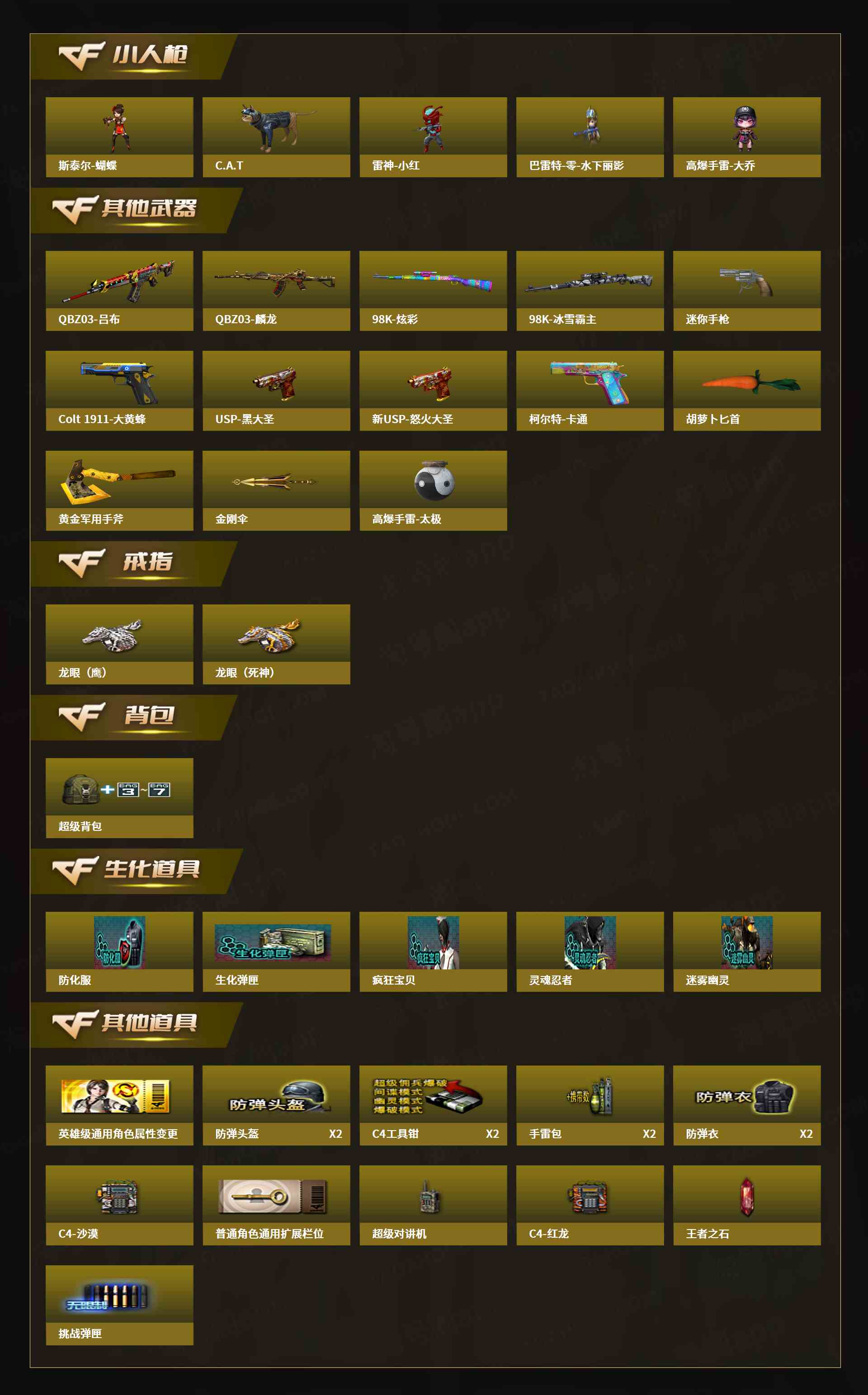Image resolution: width=868 pixels, height=1395 pixels.
Task: Open the 王者之石 red crystal icon
Action: 747,1197
